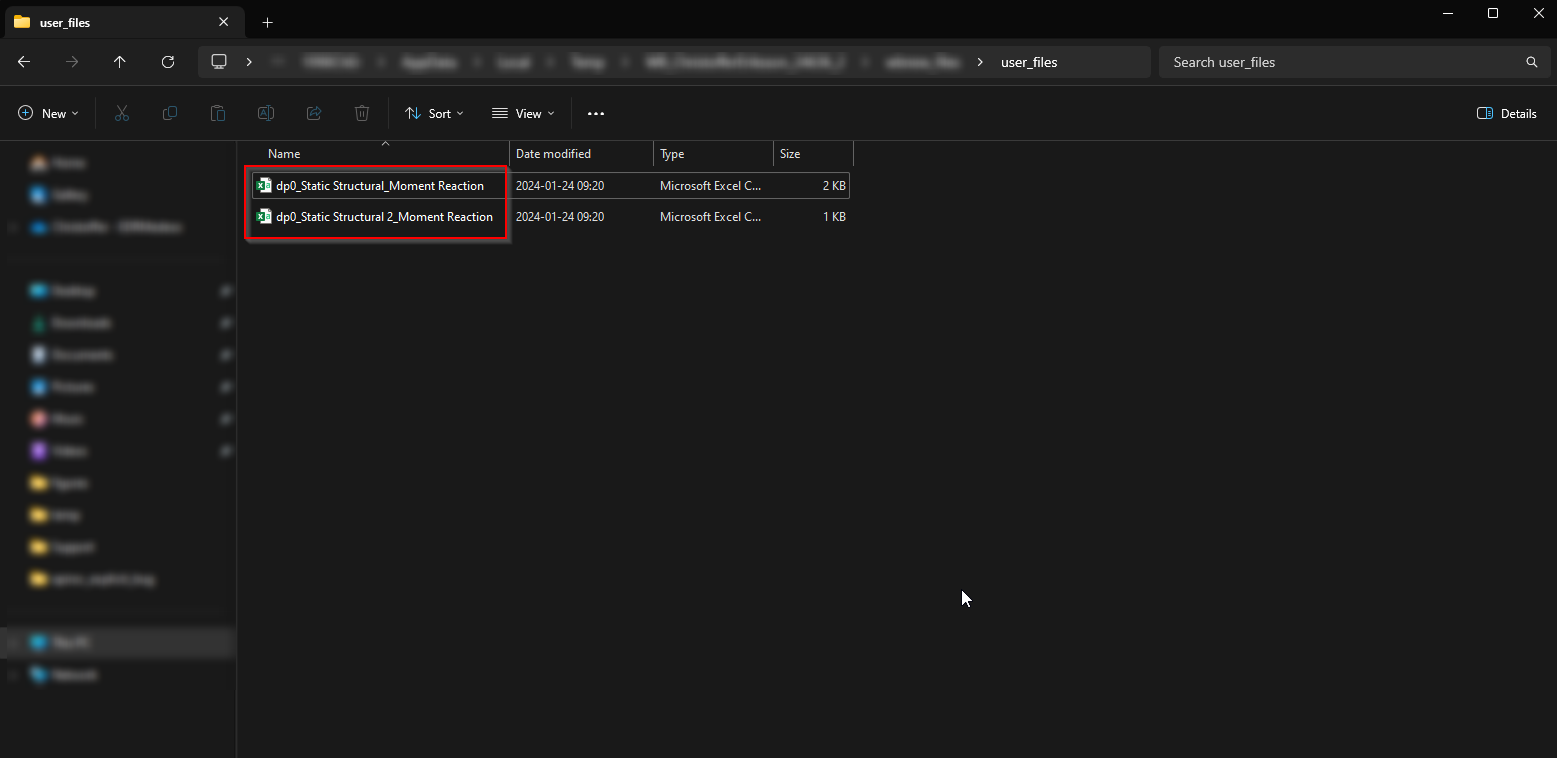This screenshot has height=758, width=1557.
Task: Click the magnifier search icon
Action: [x=1531, y=62]
